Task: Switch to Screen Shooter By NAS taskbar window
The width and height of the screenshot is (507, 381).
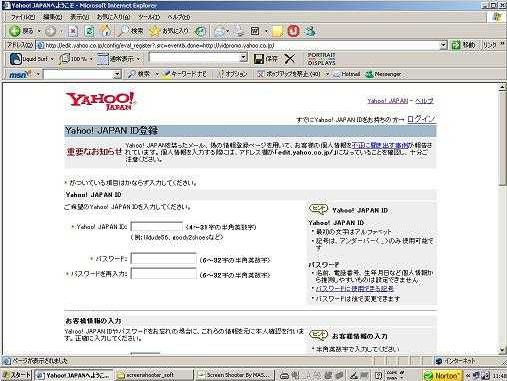Action: pos(235,375)
